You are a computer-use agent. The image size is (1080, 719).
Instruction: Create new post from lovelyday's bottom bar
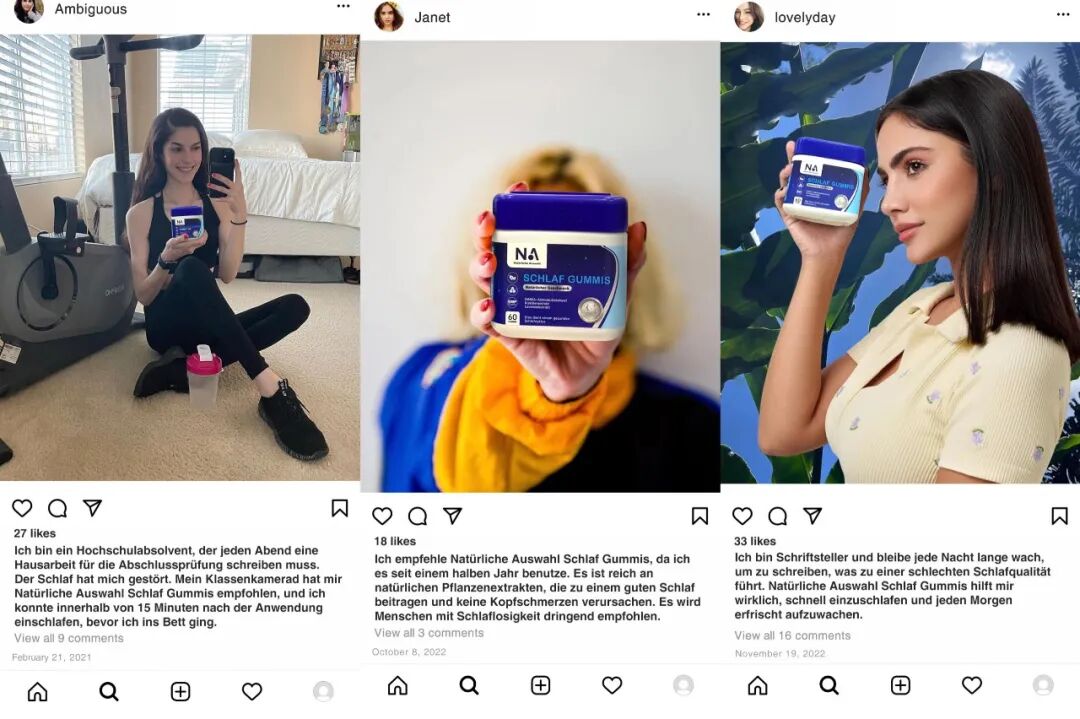pyautogui.click(x=900, y=685)
